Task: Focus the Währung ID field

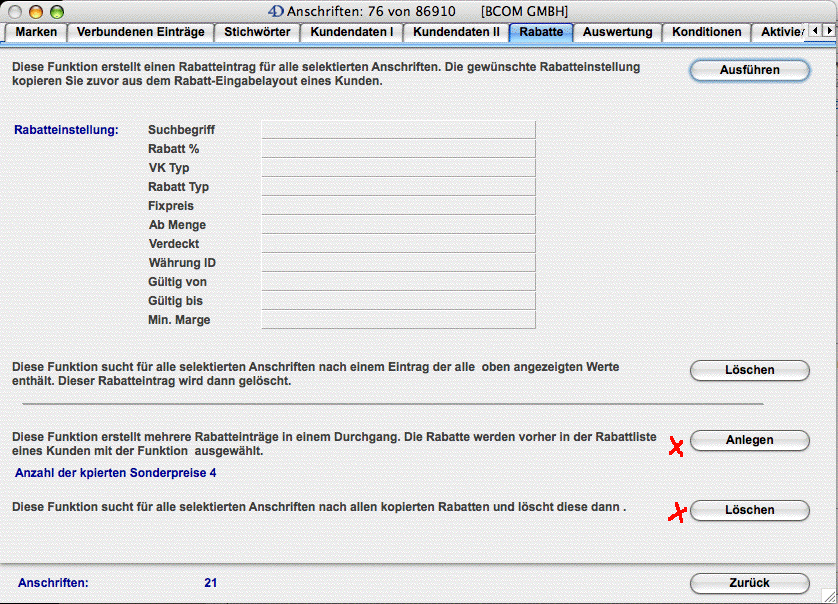Action: [398, 263]
